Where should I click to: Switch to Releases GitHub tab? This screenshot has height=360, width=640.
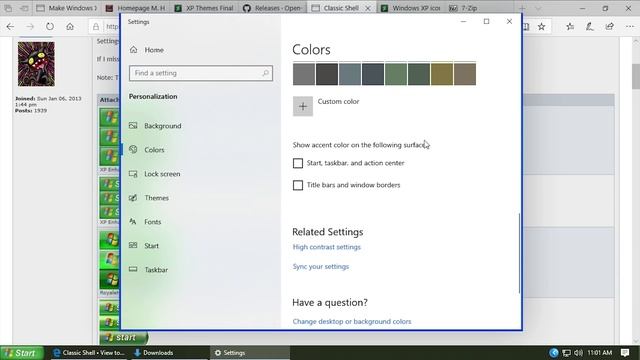coord(273,8)
